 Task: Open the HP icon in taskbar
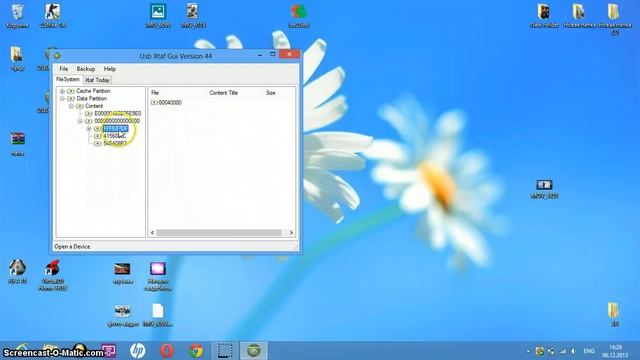click(x=138, y=351)
